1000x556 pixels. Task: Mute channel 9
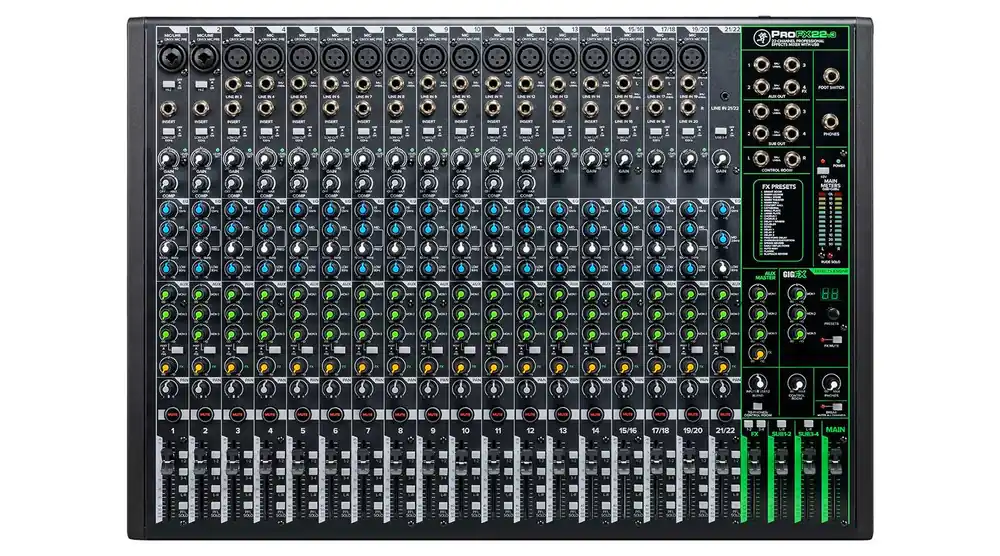point(432,414)
